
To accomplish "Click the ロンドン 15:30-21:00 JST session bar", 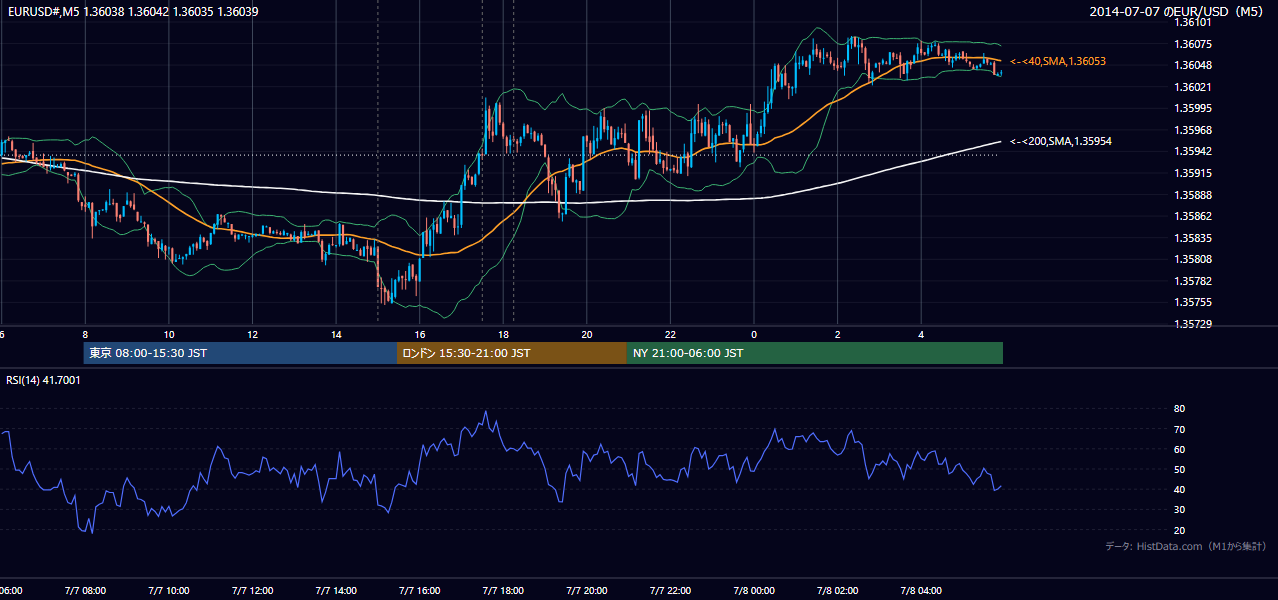I will pos(512,353).
